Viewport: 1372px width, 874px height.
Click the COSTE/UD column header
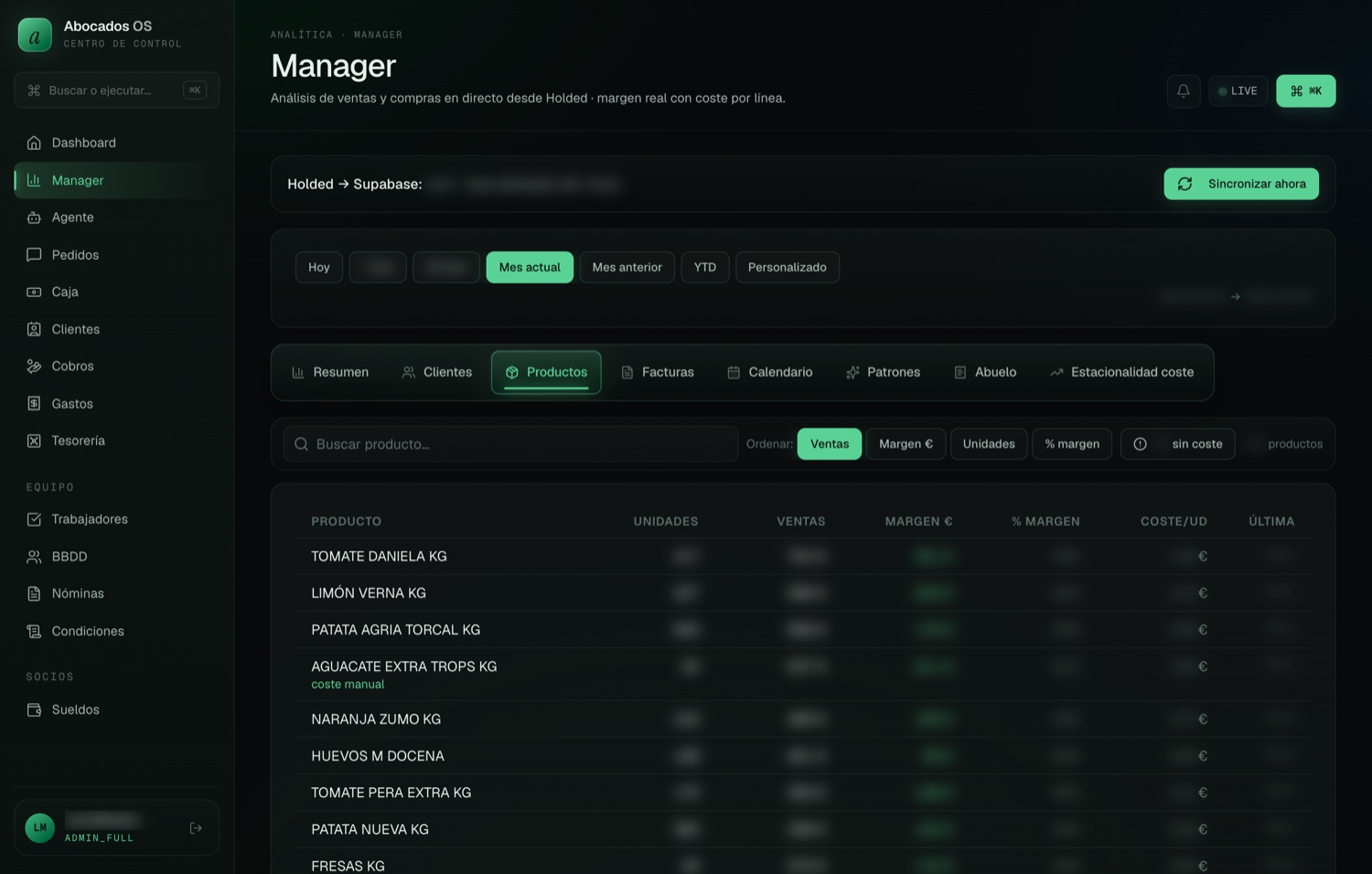pyautogui.click(x=1174, y=521)
